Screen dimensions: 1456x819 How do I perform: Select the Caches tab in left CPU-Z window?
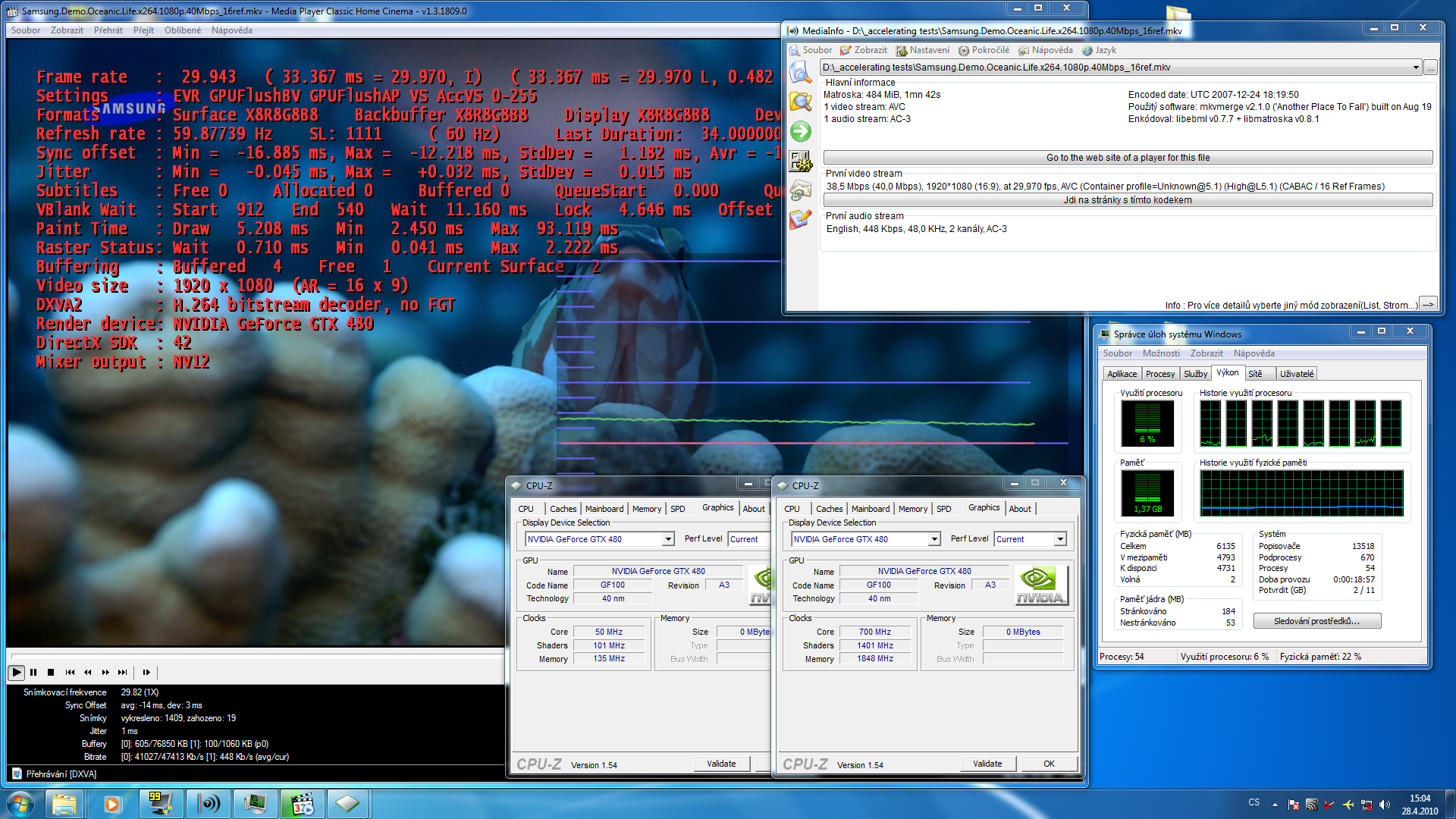(563, 509)
